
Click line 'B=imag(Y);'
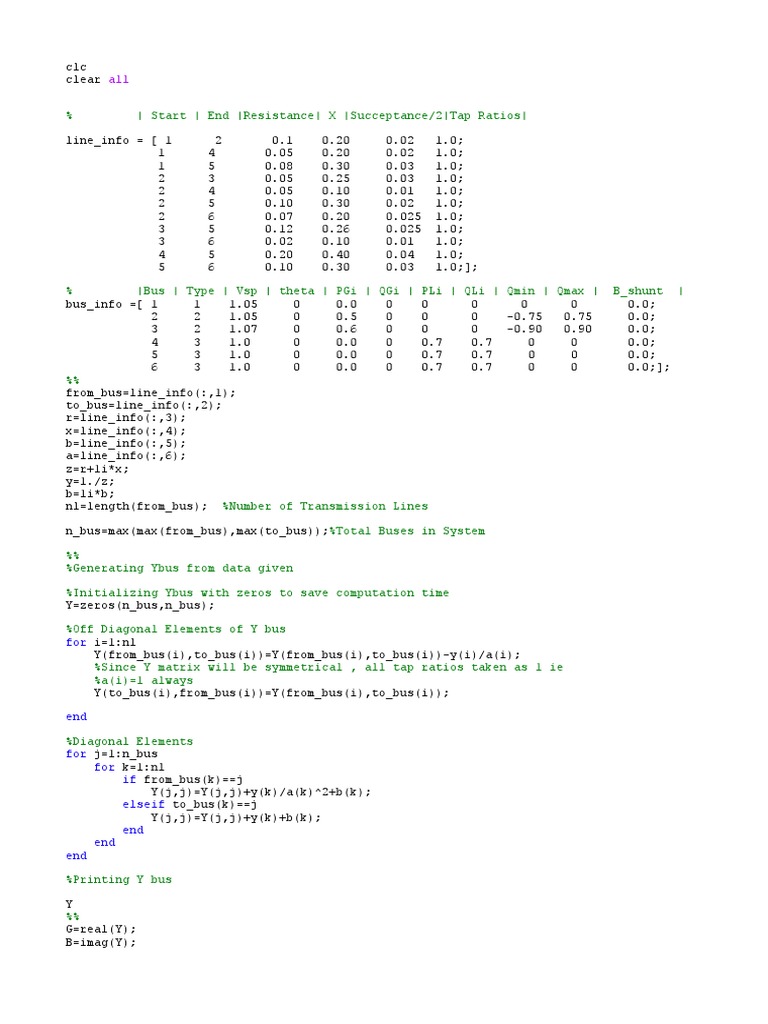tap(101, 942)
